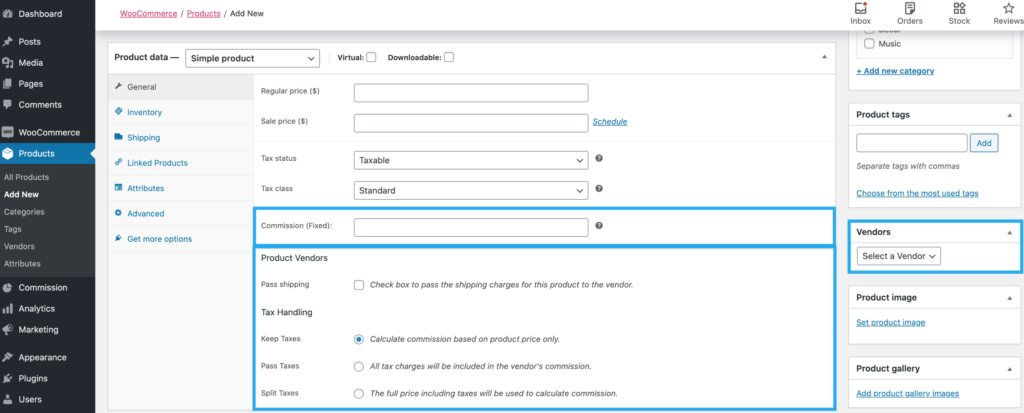
Task: Check the Pass shipping checkbox
Action: click(x=359, y=285)
